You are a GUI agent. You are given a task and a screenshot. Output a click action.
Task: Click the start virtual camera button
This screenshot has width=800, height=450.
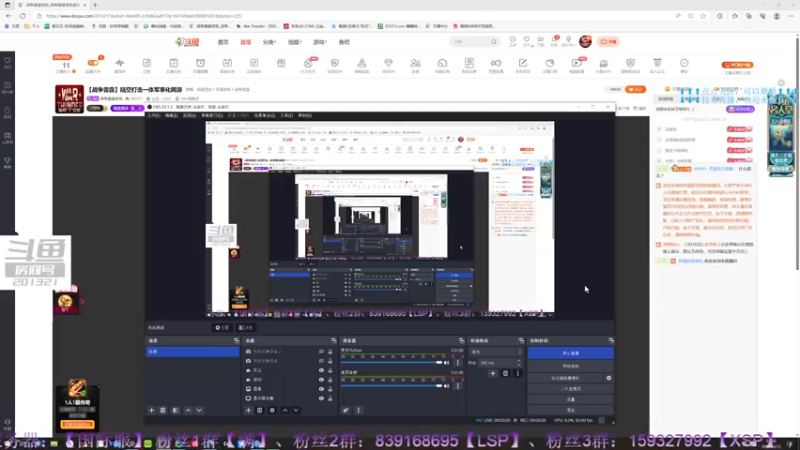pyautogui.click(x=565, y=378)
